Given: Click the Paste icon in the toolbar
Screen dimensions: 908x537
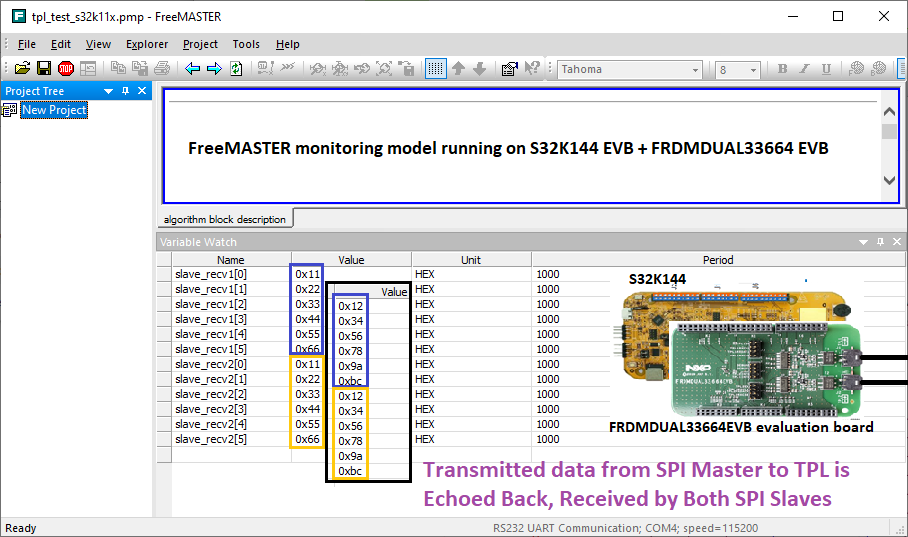Looking at the screenshot, I should [140, 68].
